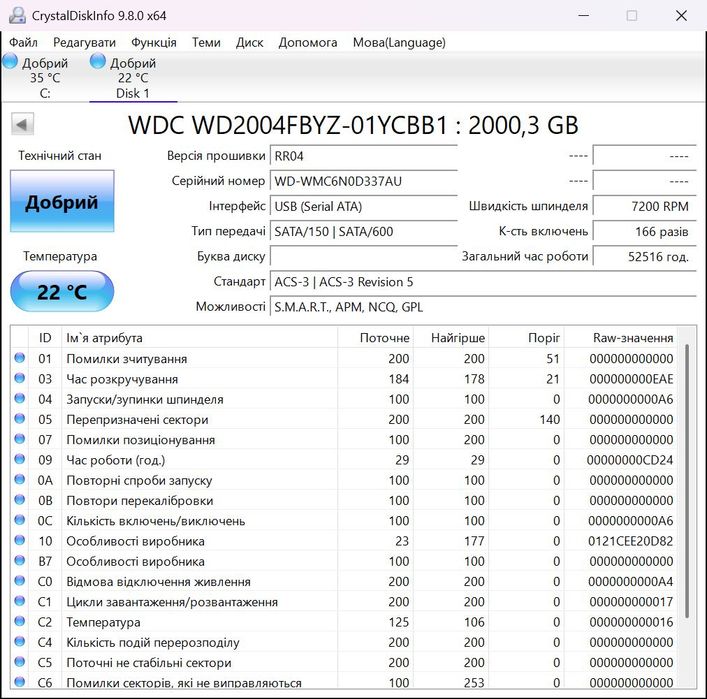Open the Допомога menu
The width and height of the screenshot is (707, 699).
click(x=308, y=42)
